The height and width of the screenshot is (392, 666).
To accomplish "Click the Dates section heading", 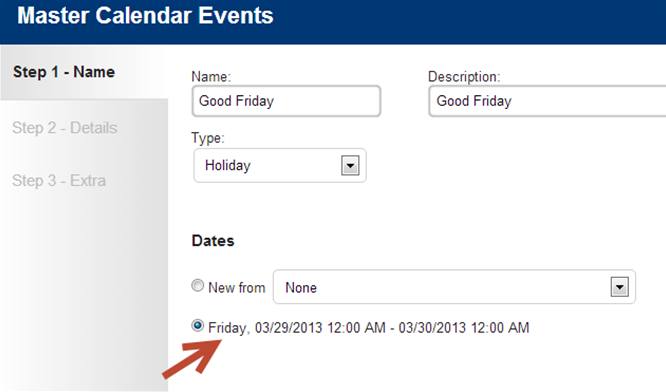I will tap(213, 241).
